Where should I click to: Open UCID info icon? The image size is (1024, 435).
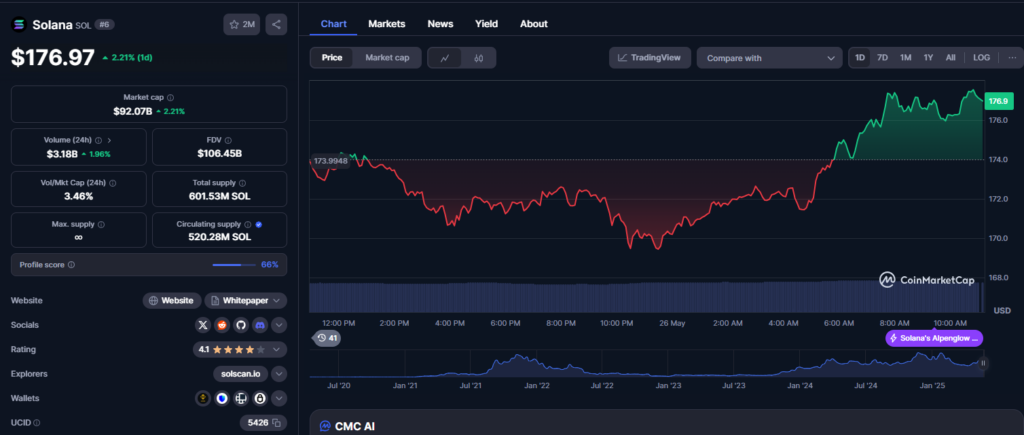pyautogui.click(x=37, y=423)
